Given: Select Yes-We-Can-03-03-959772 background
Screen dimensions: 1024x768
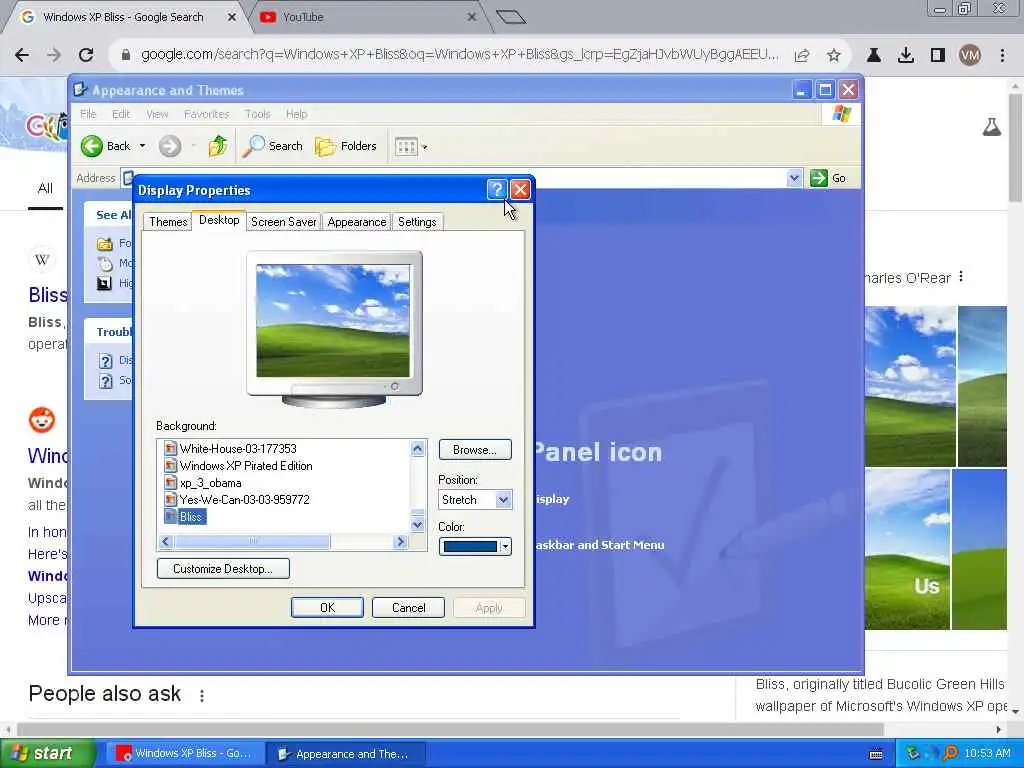Looking at the screenshot, I should [237, 500].
